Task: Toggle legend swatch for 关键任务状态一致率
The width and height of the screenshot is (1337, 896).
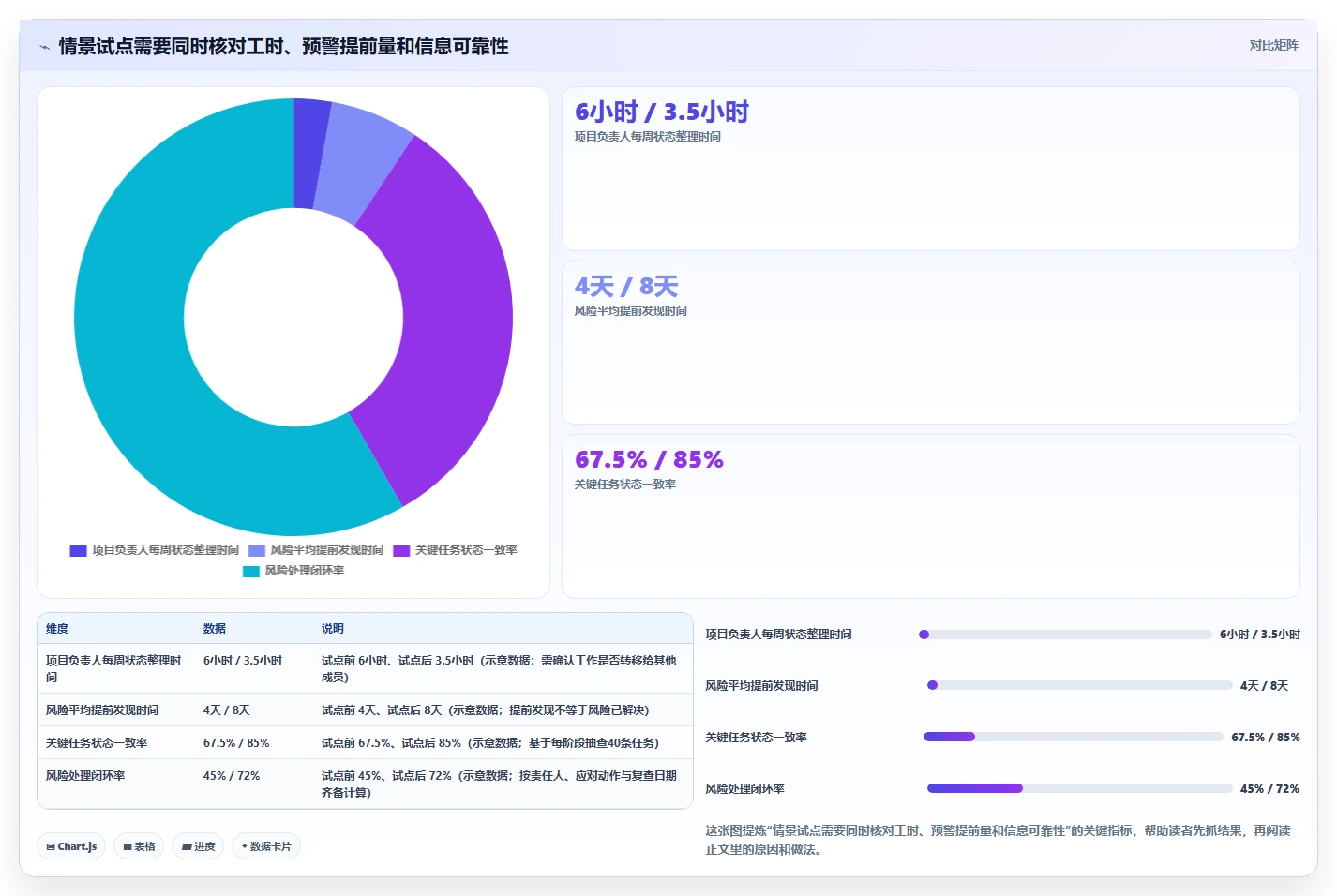Action: (x=401, y=550)
